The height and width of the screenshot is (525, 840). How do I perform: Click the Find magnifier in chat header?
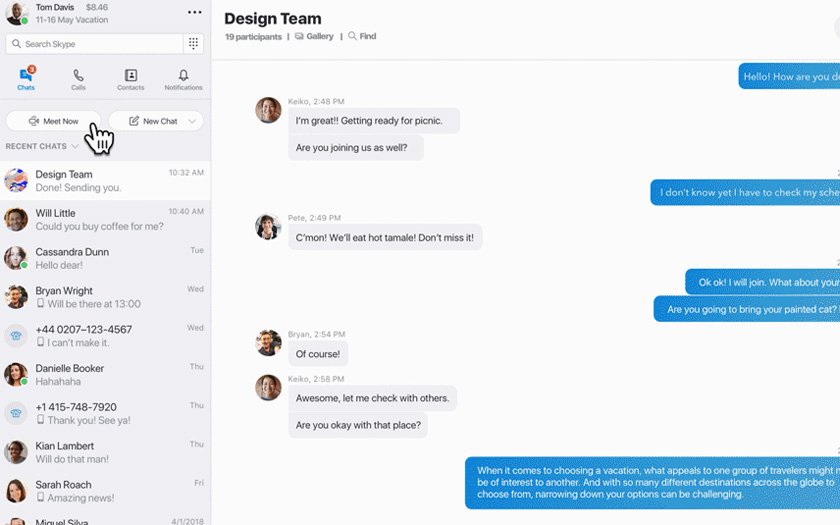click(x=352, y=36)
